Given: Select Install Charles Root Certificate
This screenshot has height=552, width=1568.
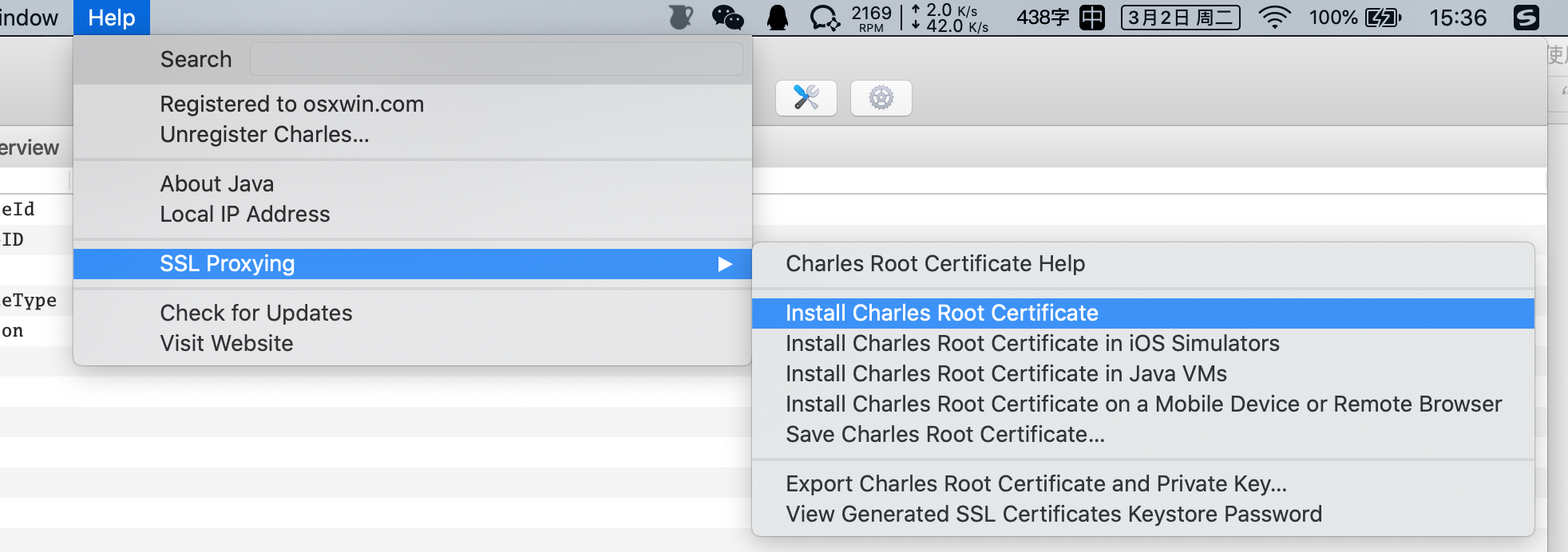Looking at the screenshot, I should [942, 313].
